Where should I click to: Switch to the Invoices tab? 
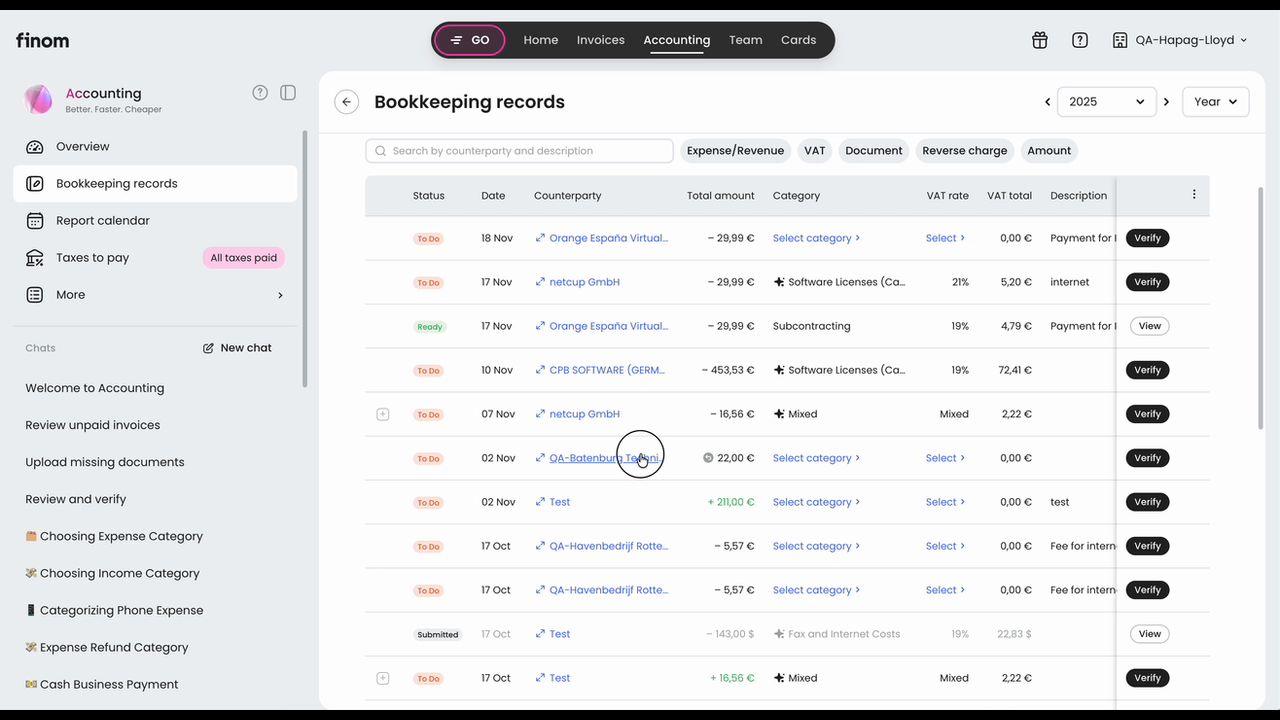[x=601, y=40]
